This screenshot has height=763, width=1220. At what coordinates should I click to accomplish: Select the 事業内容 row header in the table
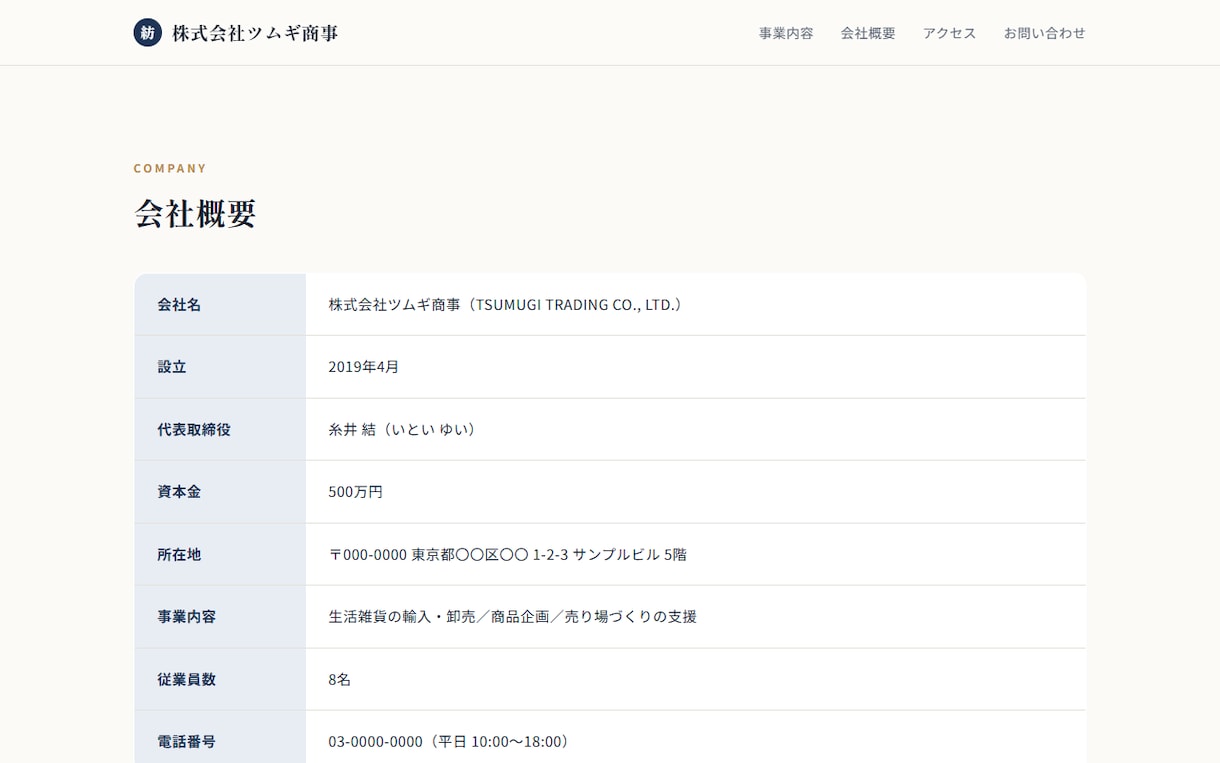(220, 617)
